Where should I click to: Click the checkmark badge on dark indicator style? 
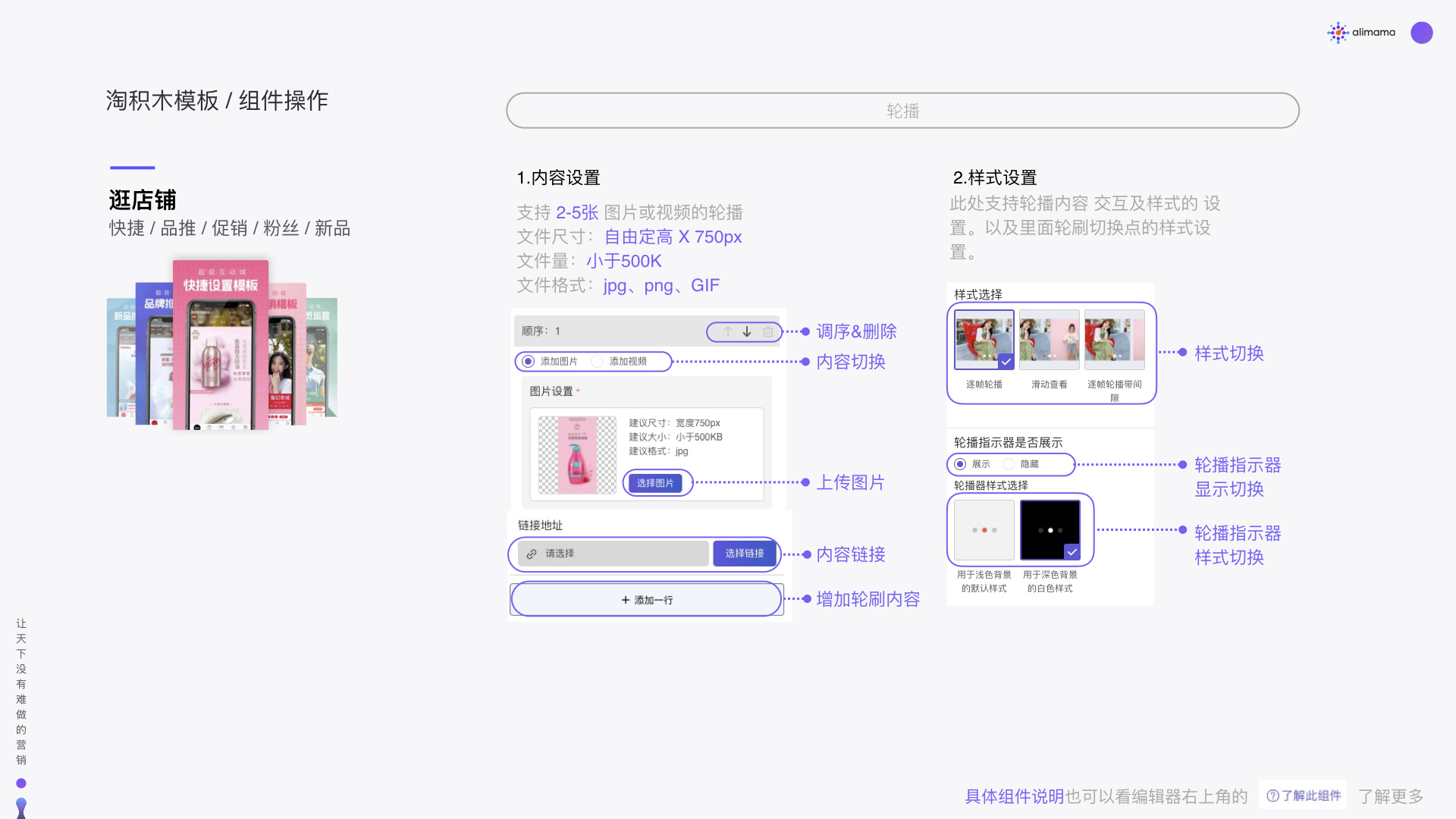coord(1072,552)
